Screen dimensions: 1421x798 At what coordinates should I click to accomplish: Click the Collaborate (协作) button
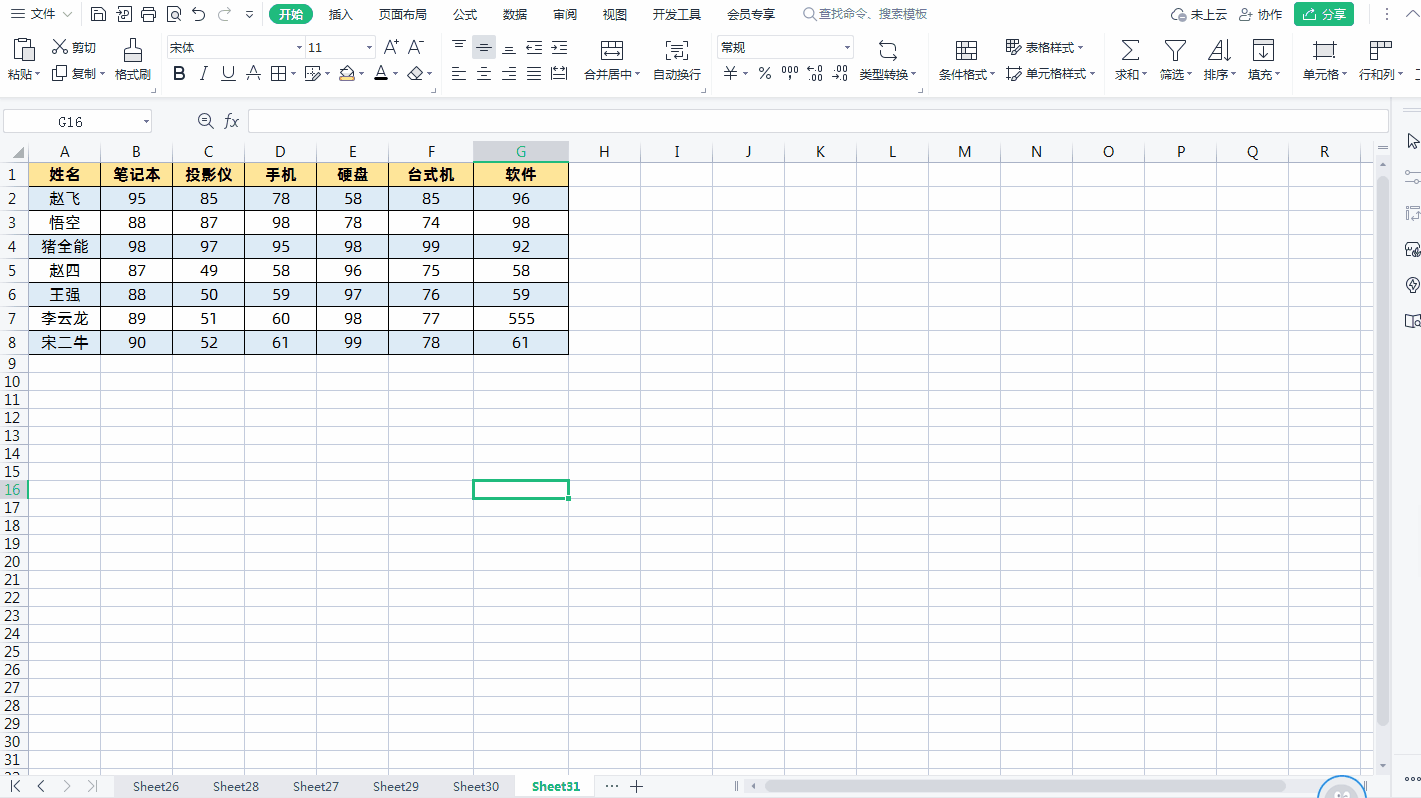1260,14
